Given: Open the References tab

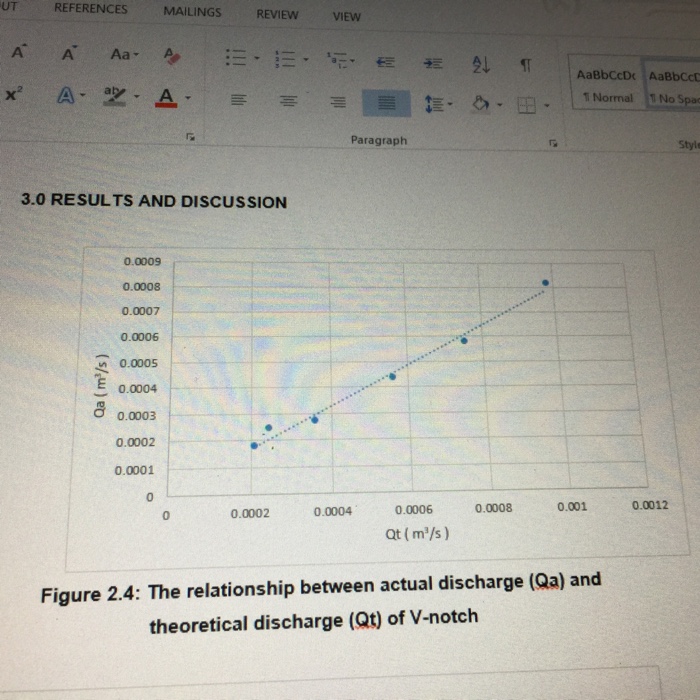Looking at the screenshot, I should click(90, 9).
